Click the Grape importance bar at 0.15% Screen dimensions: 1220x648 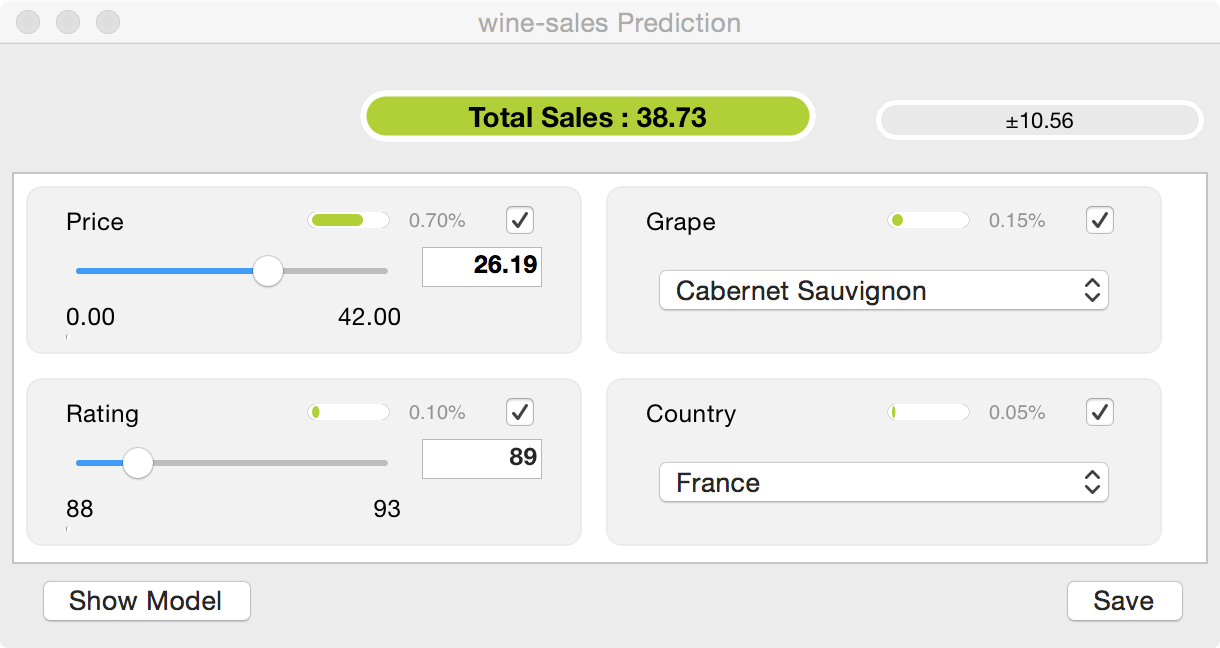929,220
